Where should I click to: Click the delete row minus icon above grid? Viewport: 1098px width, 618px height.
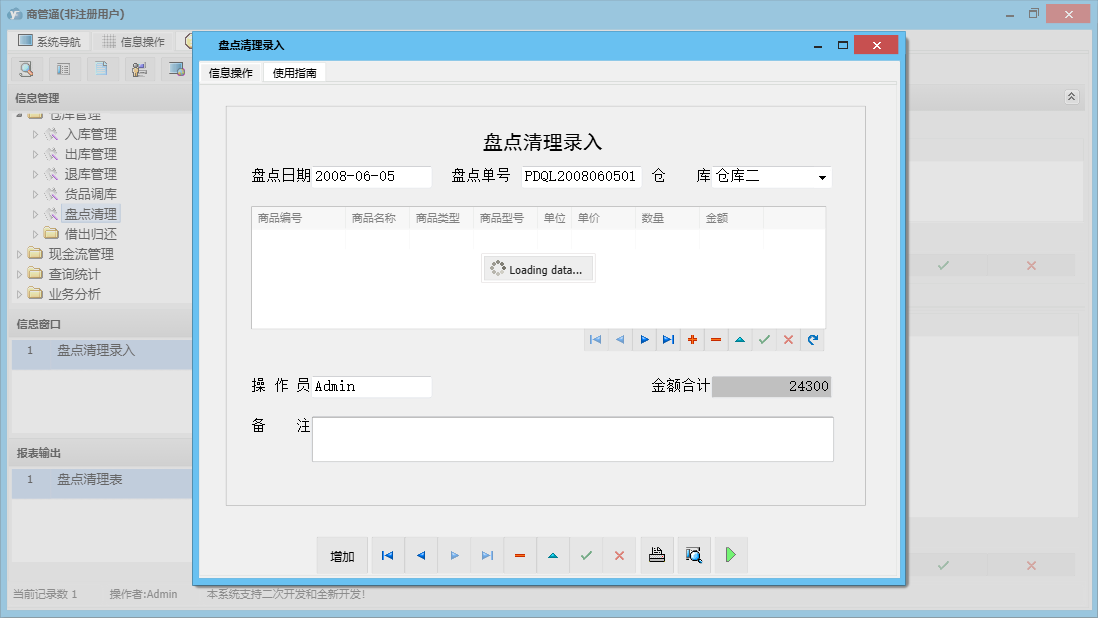coord(716,340)
